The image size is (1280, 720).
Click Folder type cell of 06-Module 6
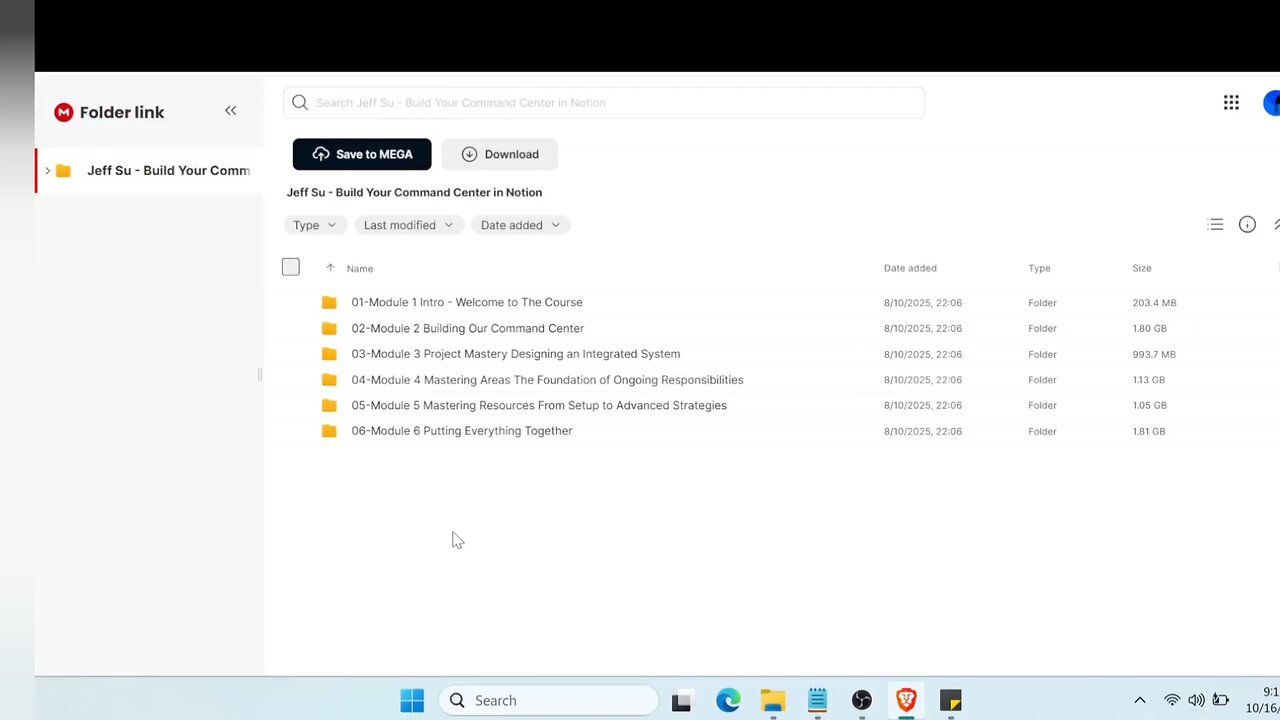[1042, 431]
